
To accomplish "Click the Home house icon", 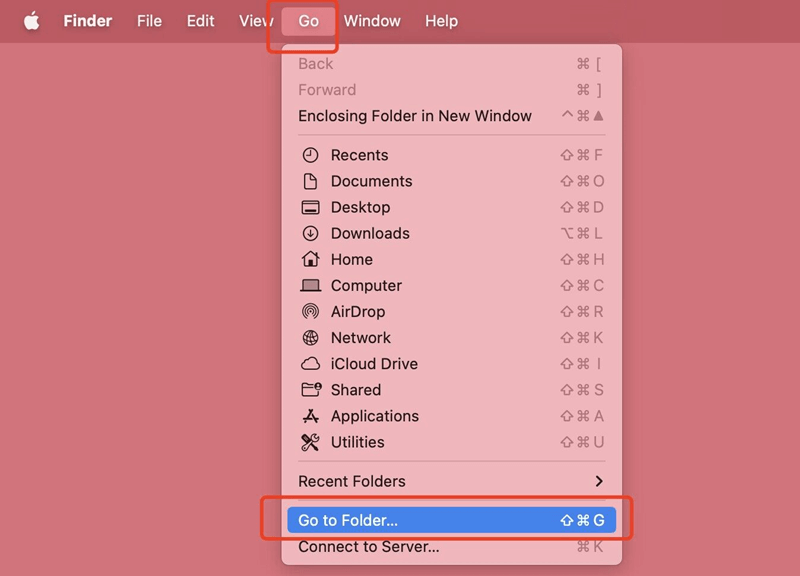I will pos(311,259).
